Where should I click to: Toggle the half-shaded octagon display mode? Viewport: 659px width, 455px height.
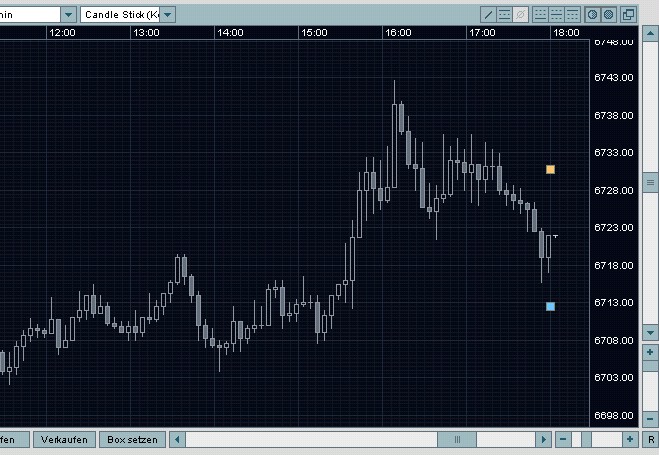point(593,15)
